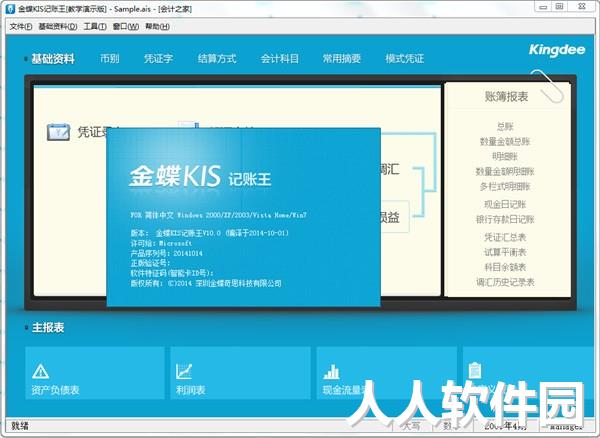Click the 资产负债表 warning triangle icon
This screenshot has width=600, height=438.
[x=41, y=371]
